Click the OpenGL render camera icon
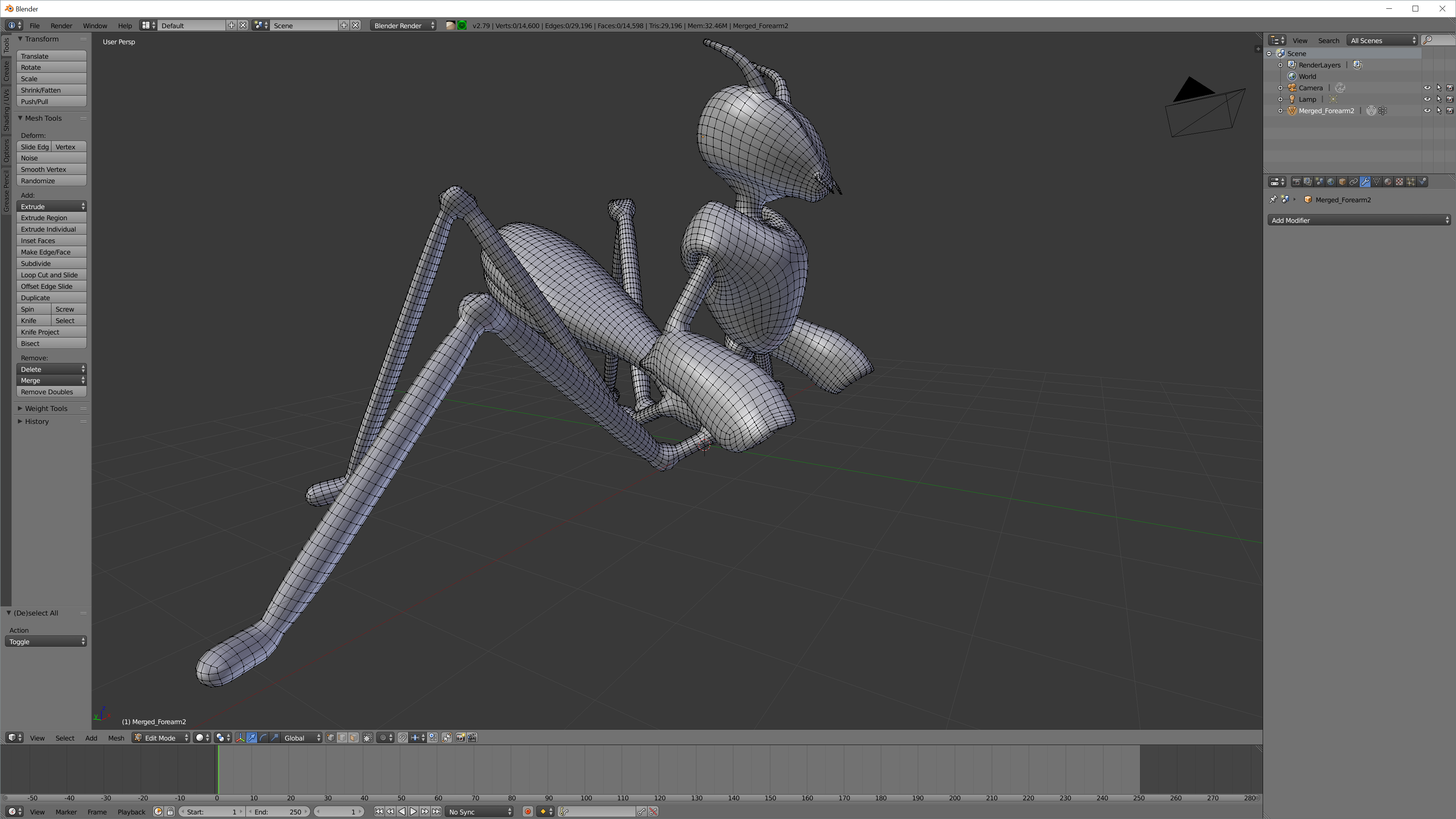 coord(460,737)
